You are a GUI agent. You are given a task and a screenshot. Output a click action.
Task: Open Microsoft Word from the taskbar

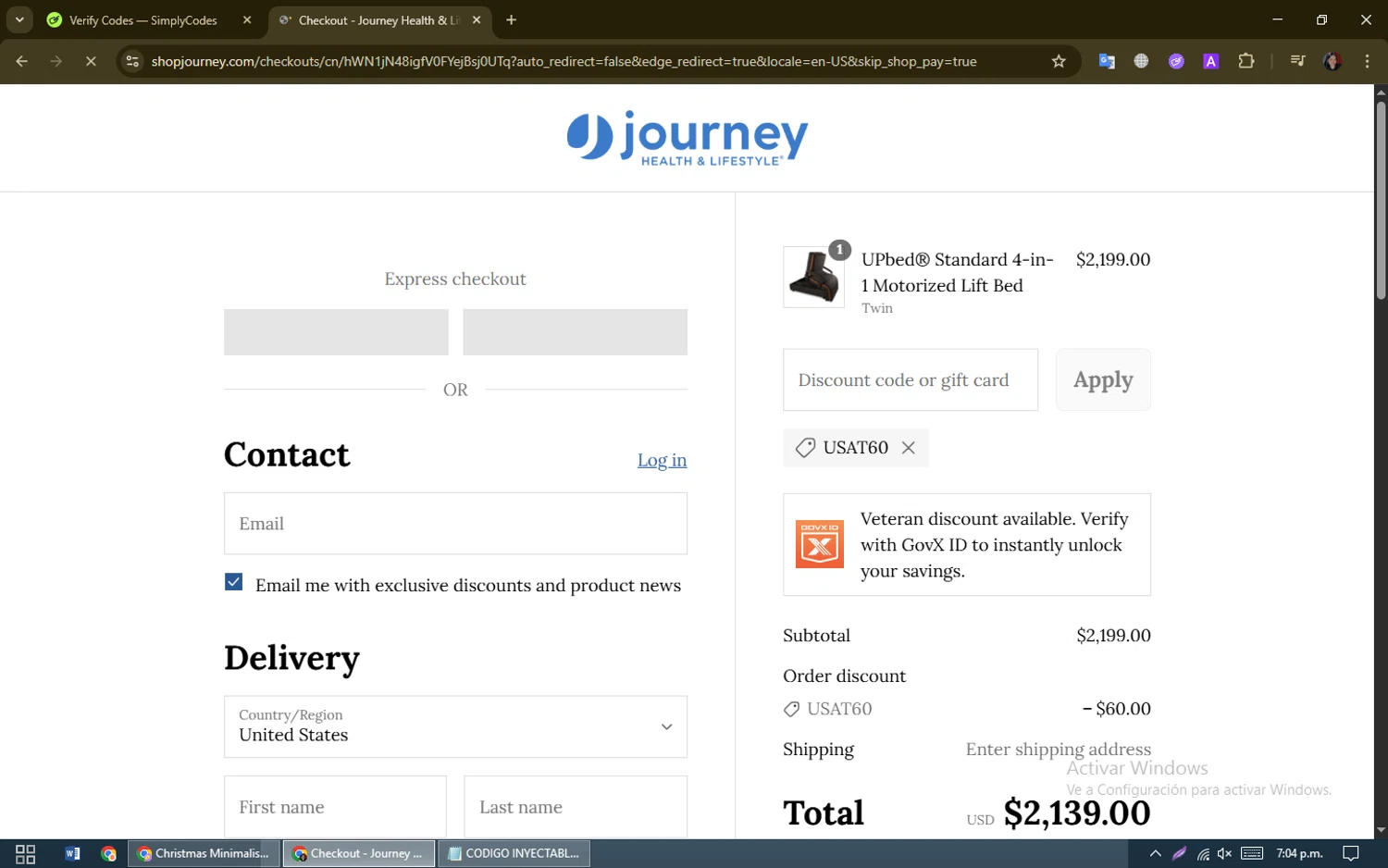[x=72, y=853]
